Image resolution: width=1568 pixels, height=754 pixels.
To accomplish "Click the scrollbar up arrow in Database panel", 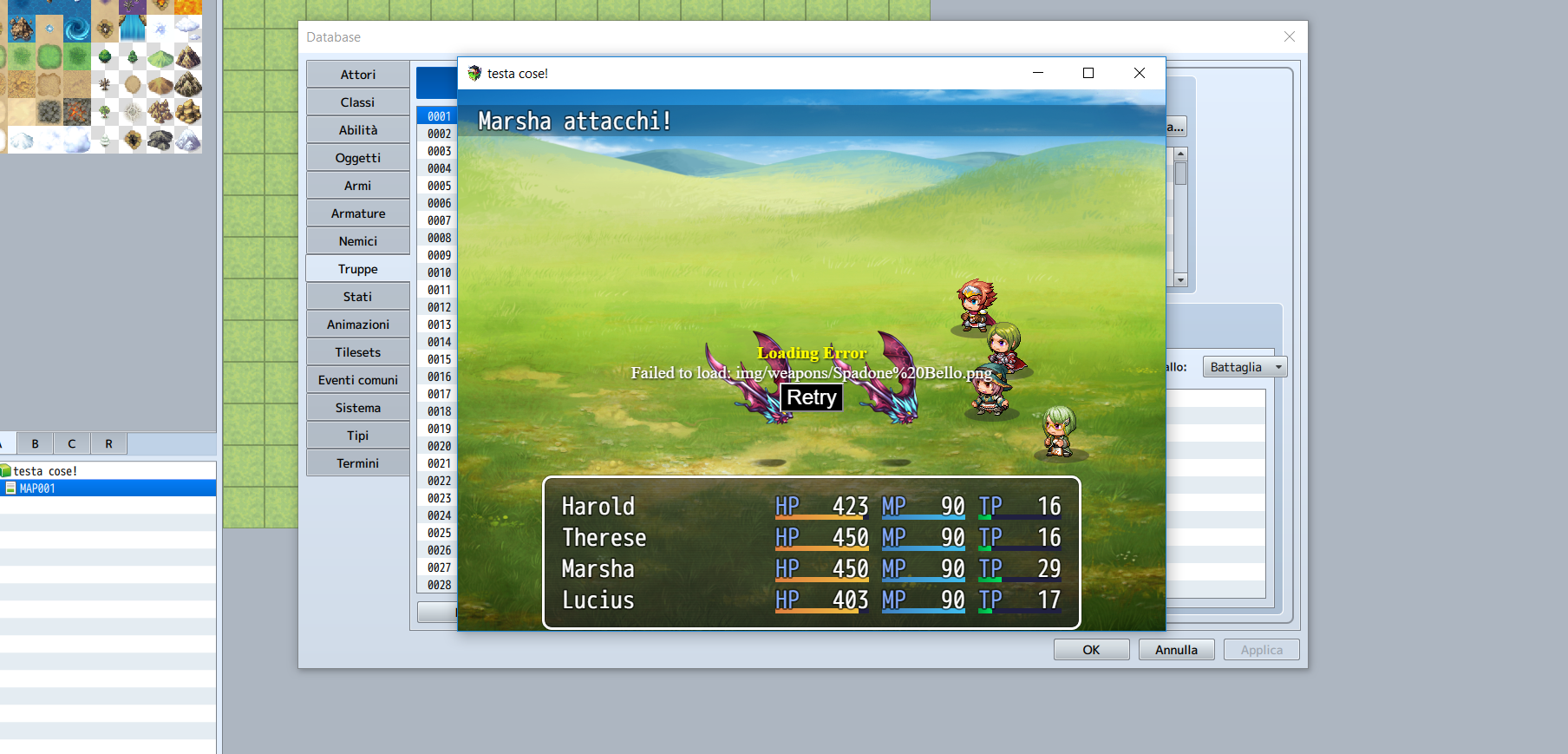I will (x=1180, y=154).
